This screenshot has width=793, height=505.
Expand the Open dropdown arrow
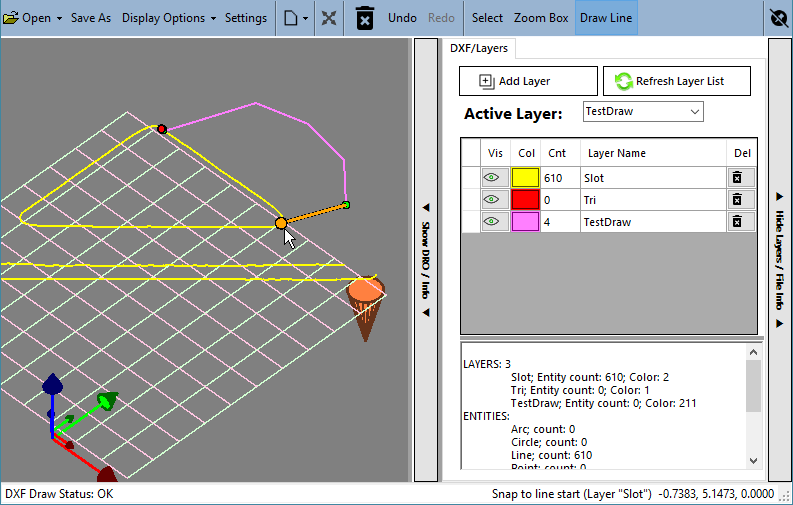click(x=59, y=18)
